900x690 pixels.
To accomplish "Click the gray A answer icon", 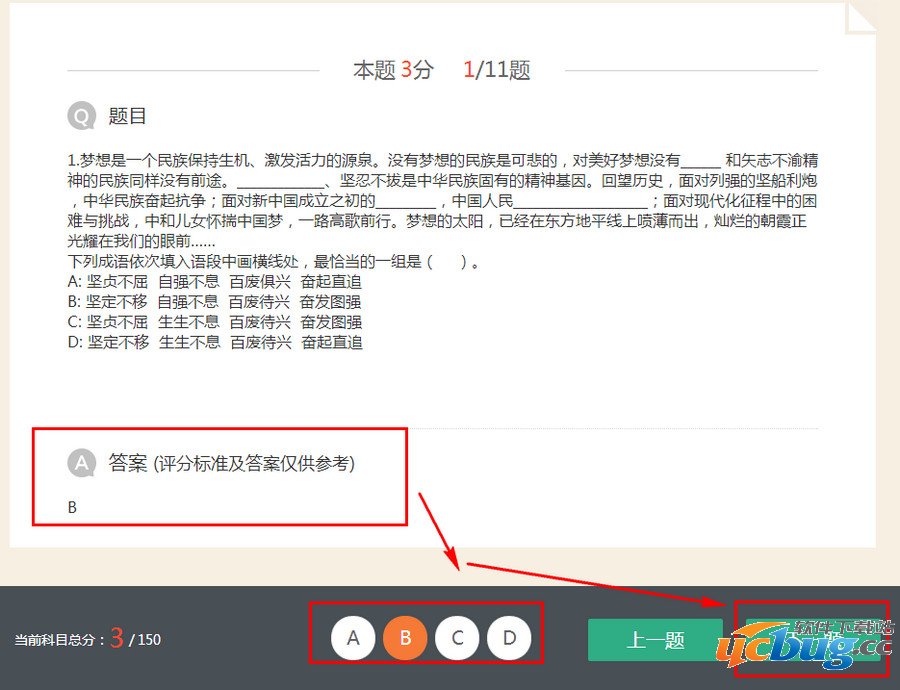I will click(x=81, y=463).
